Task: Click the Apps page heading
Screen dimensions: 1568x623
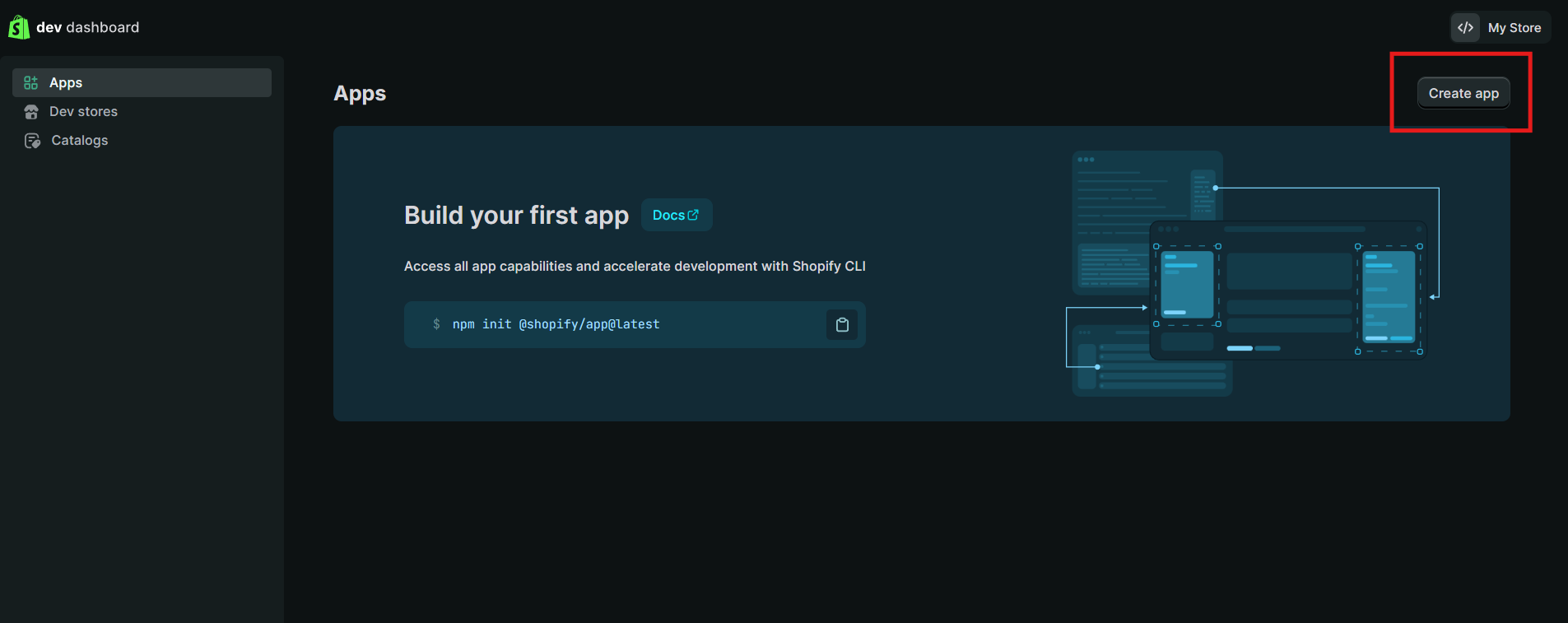Action: click(360, 94)
